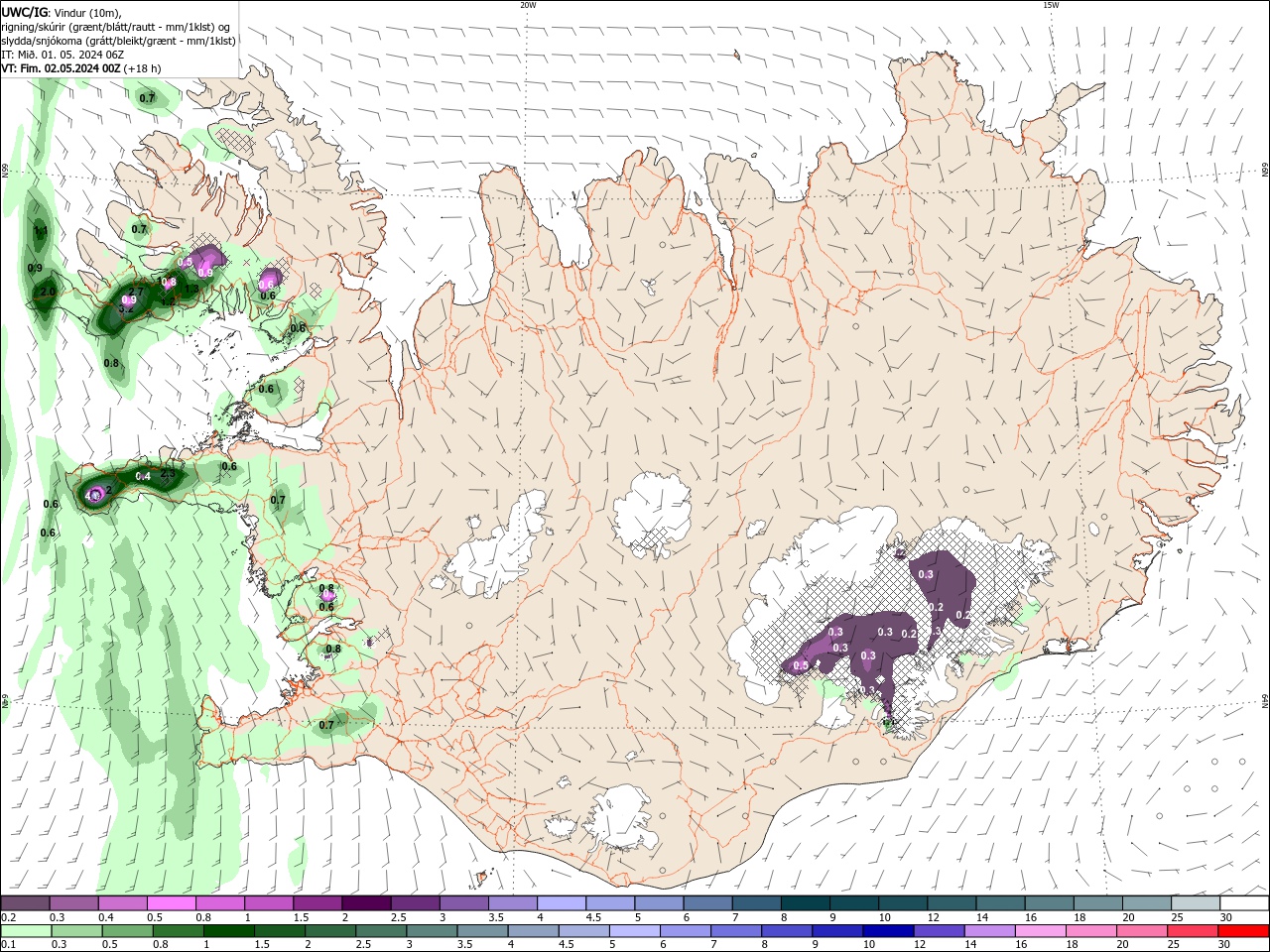Click the "2.7" precipitation value
1270x952 pixels.
tap(137, 292)
